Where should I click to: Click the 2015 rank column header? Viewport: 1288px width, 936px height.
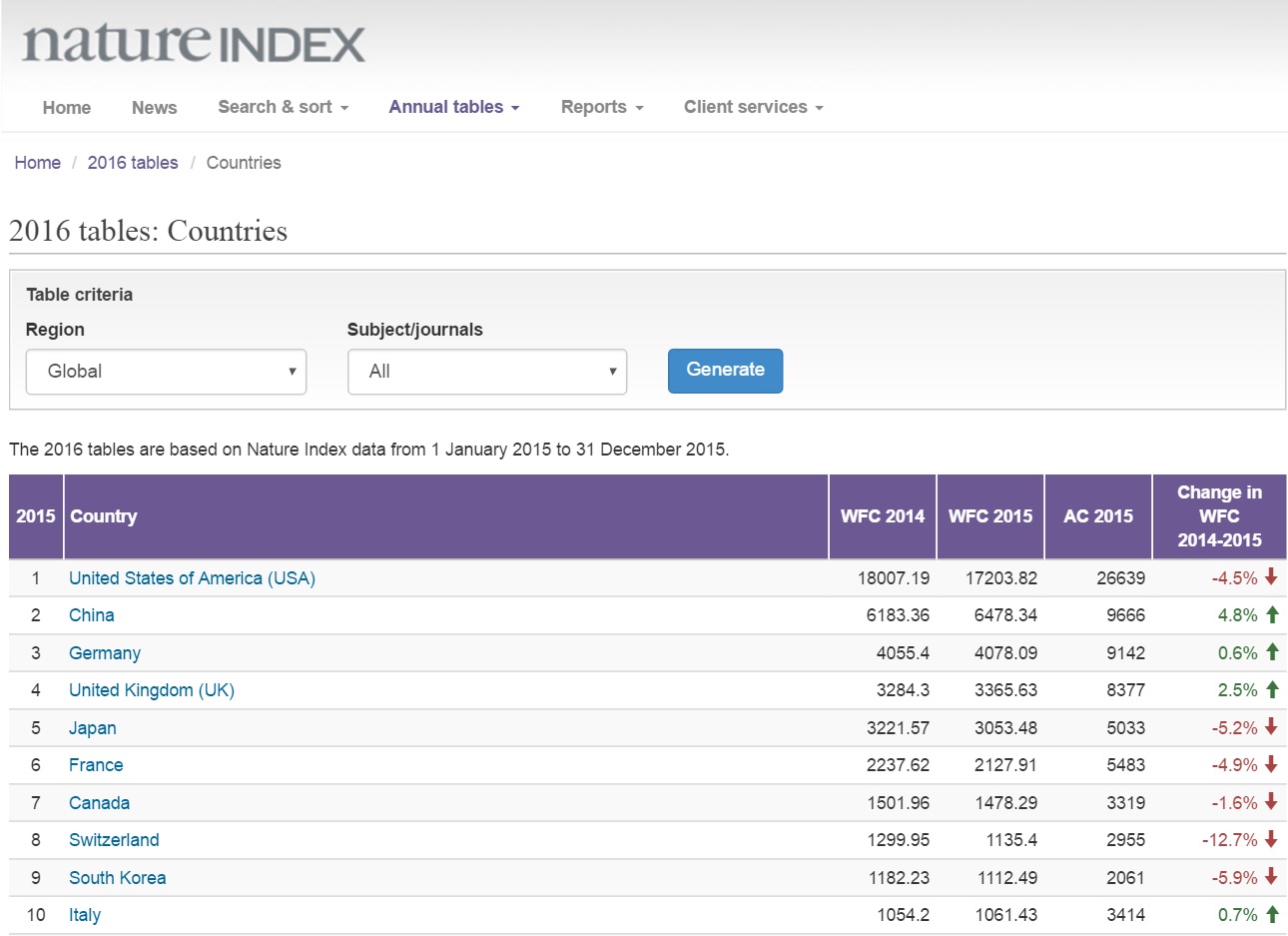coord(36,516)
